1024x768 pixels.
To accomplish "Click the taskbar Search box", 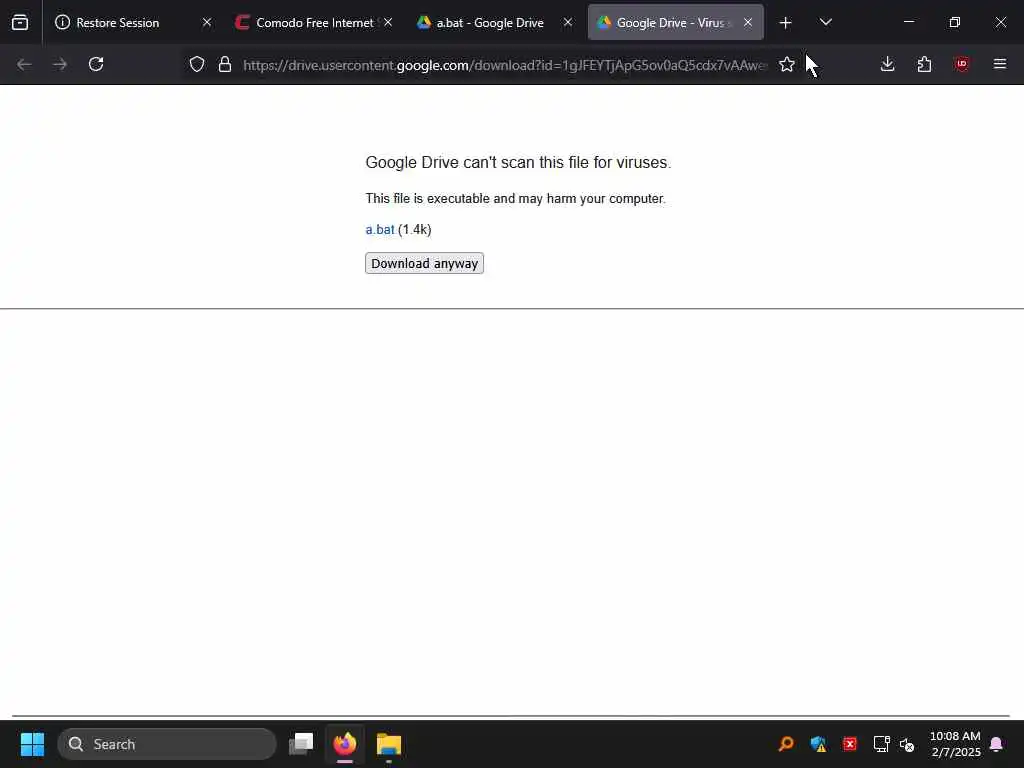I will [167, 744].
